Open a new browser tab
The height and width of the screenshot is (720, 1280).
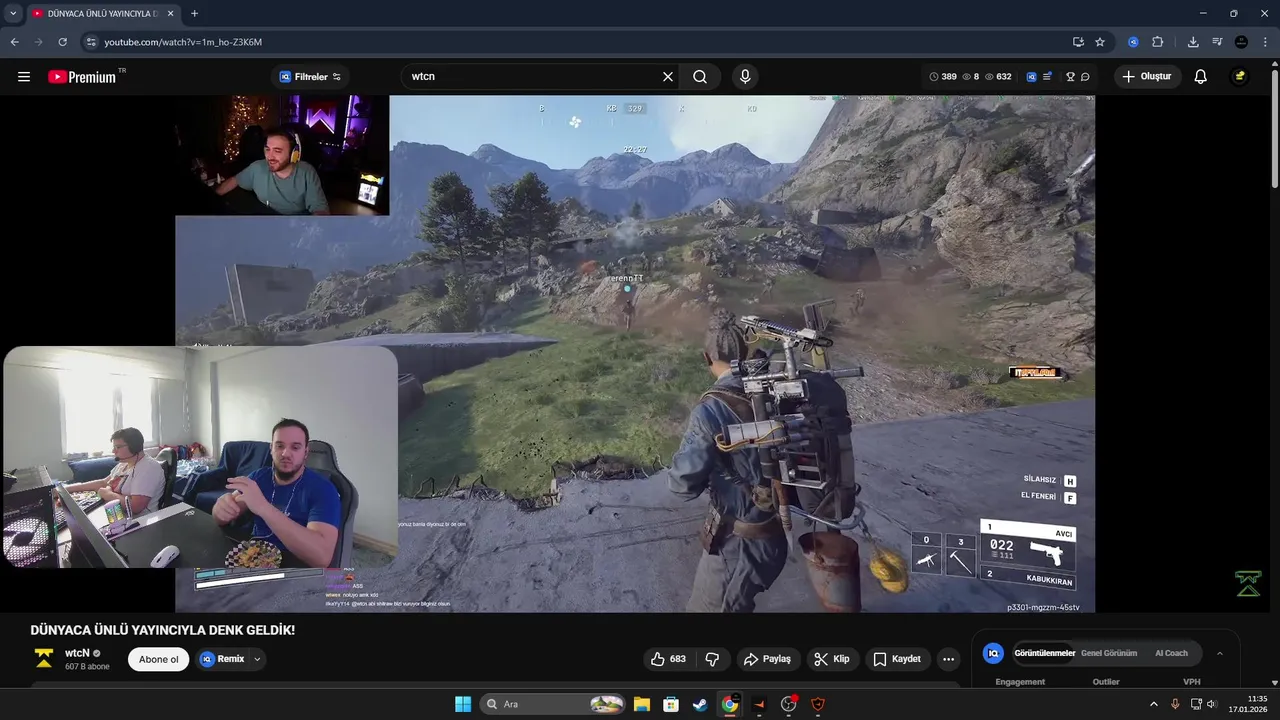click(194, 14)
